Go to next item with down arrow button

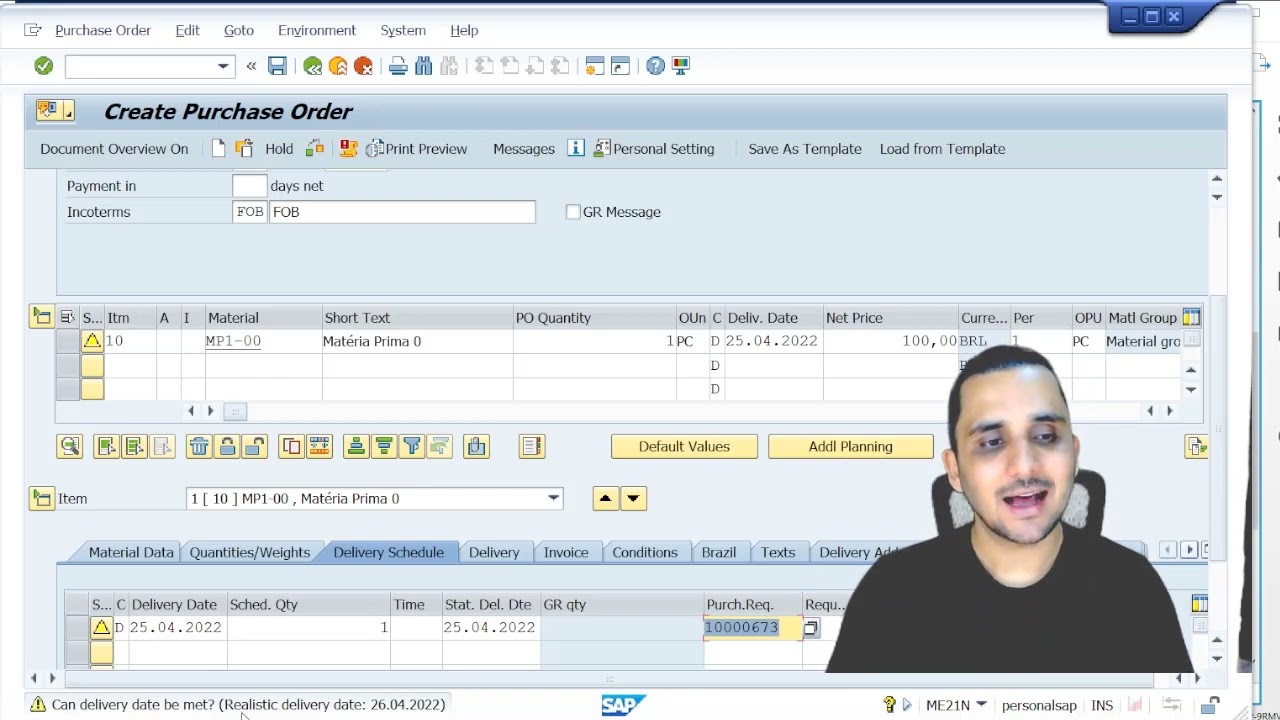633,498
